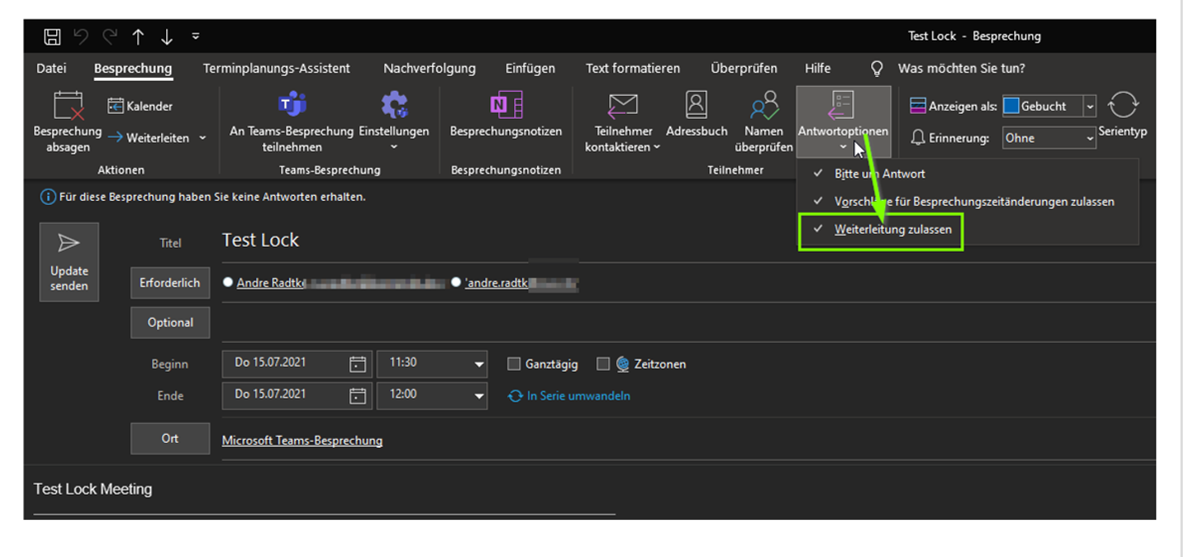Open the Quick Access Toolbar customize arrow
This screenshot has width=1183, height=557.
[195, 35]
